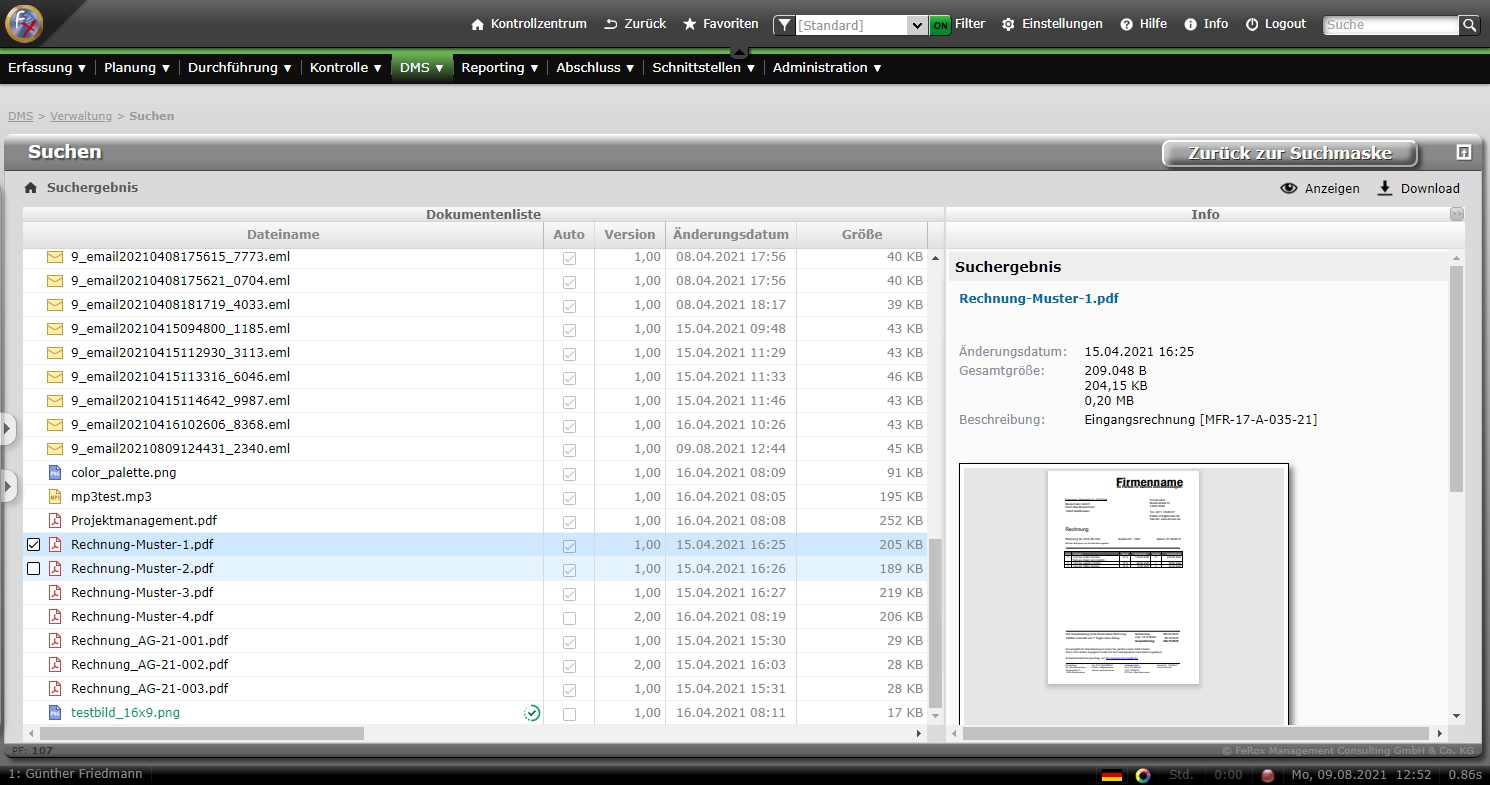Image resolution: width=1490 pixels, height=785 pixels.
Task: Sort by the Größe column header
Action: tap(862, 235)
